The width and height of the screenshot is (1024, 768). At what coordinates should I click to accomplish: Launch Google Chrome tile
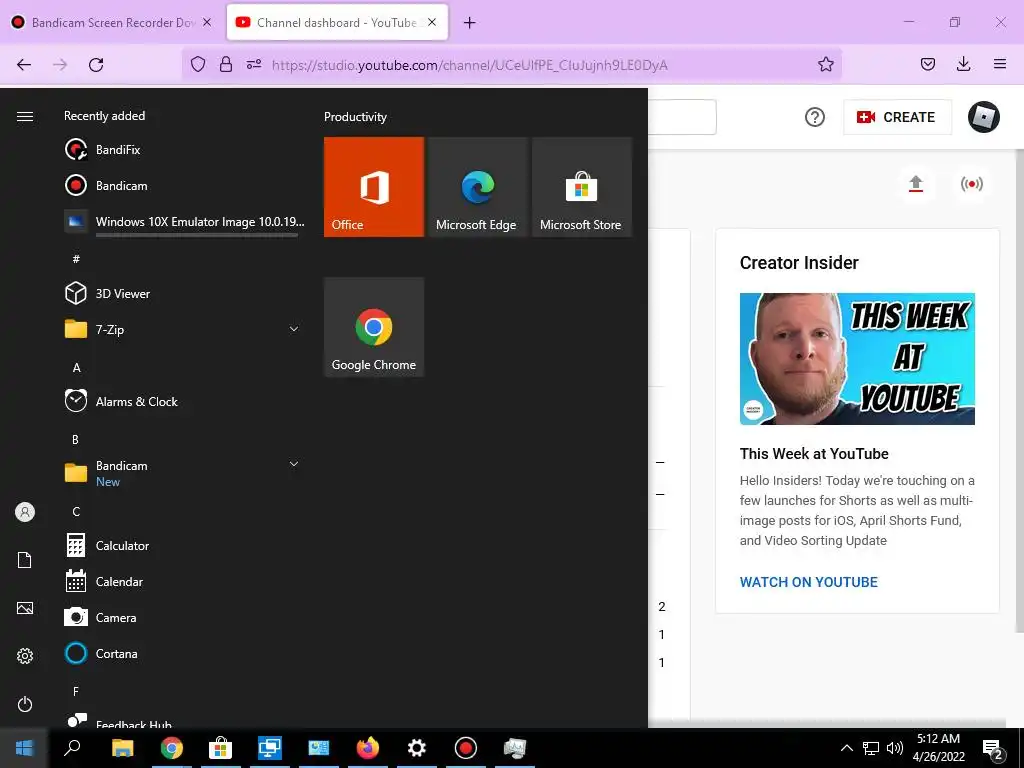coord(374,327)
